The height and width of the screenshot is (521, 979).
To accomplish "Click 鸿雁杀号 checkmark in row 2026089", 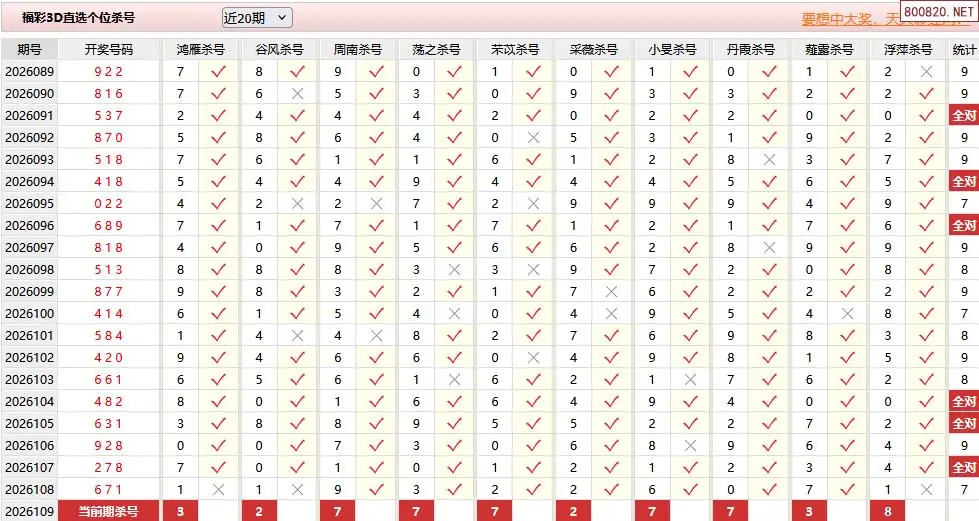I will [219, 72].
